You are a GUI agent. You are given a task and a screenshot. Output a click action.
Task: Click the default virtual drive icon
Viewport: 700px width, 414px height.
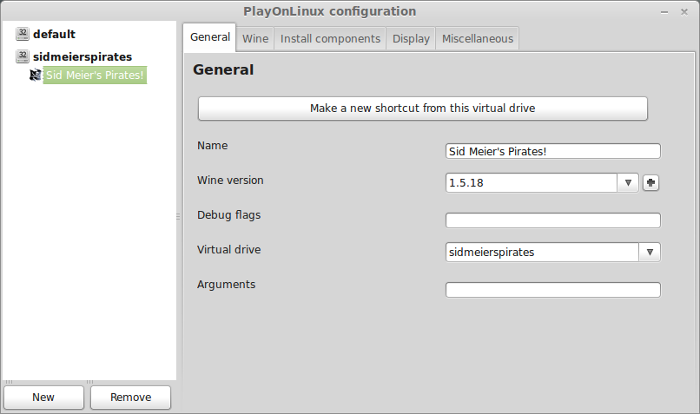pyautogui.click(x=22, y=34)
